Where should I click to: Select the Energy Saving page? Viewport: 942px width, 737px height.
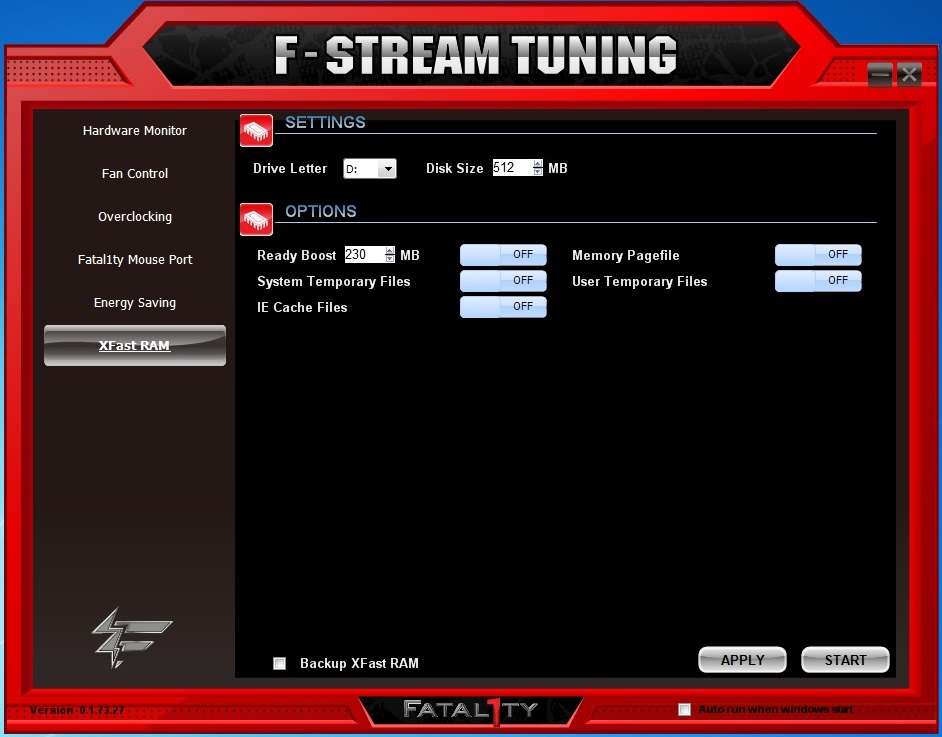[135, 303]
